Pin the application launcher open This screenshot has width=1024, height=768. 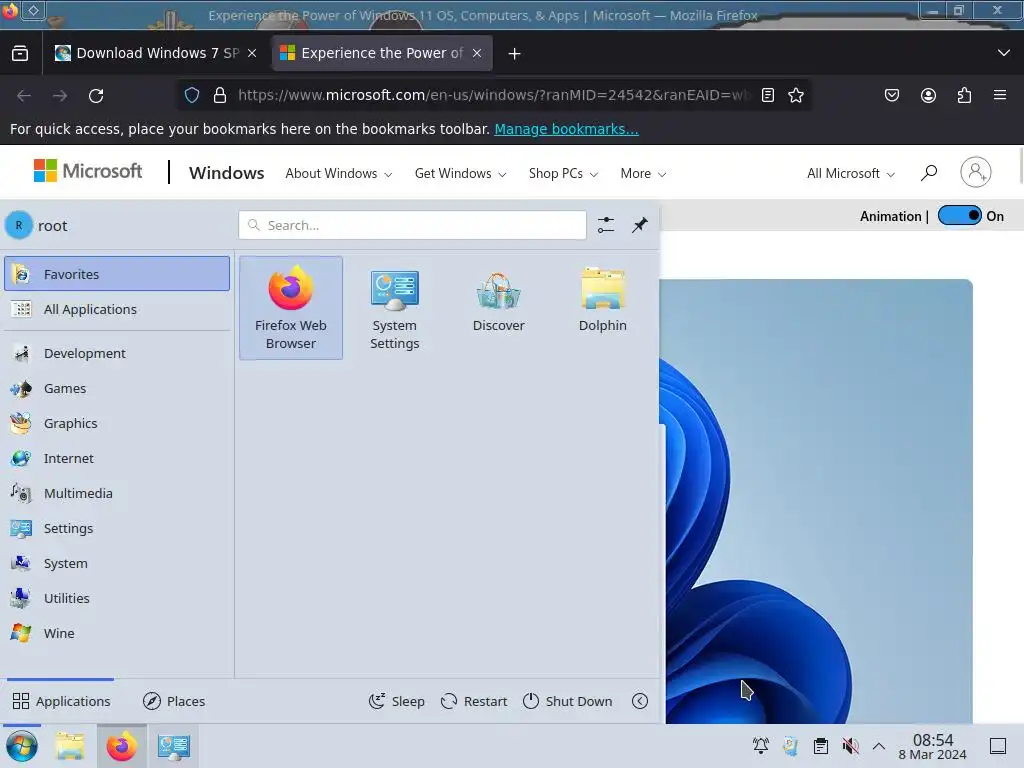click(639, 225)
